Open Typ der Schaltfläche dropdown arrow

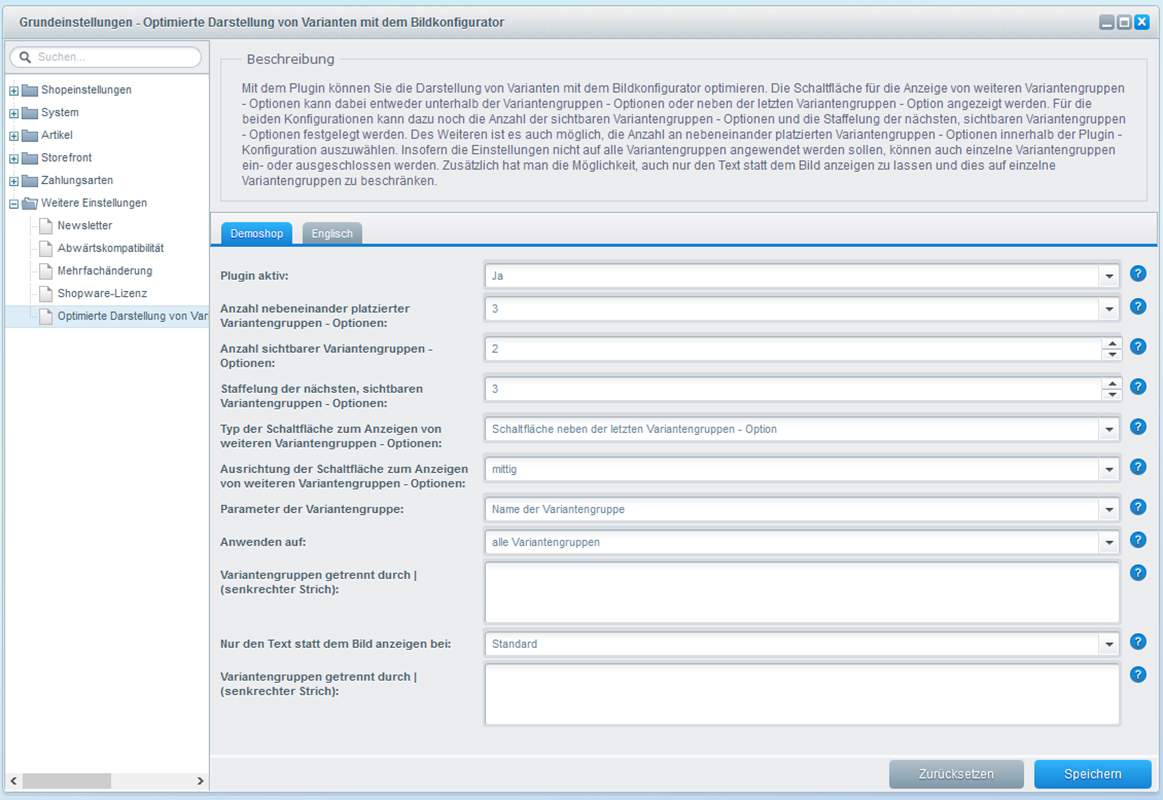(x=1109, y=429)
